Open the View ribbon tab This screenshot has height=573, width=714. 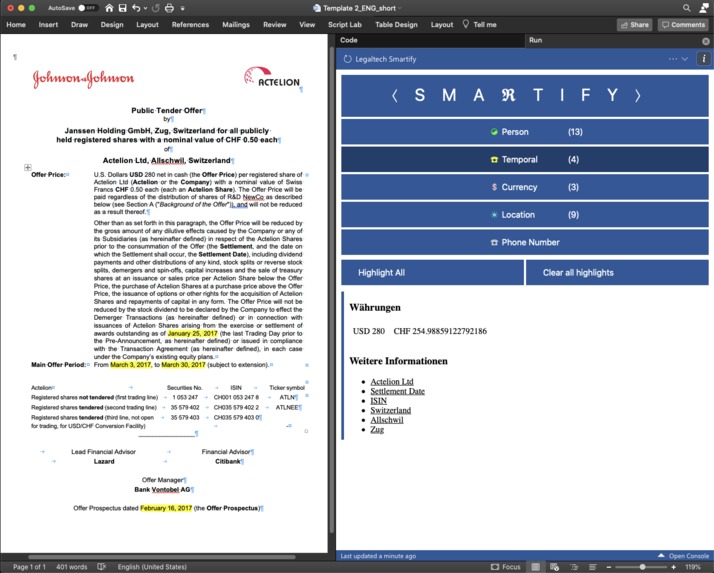tap(307, 25)
